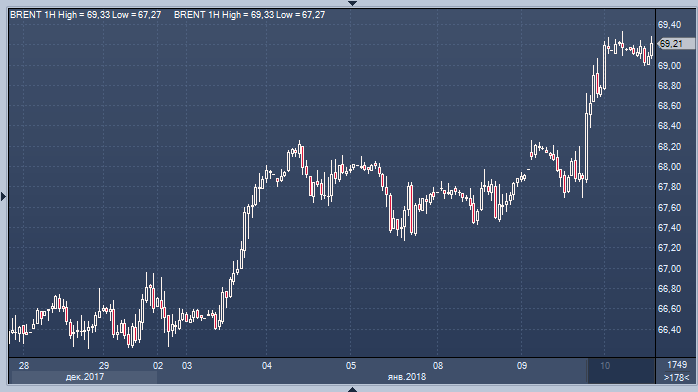Click the >178< zoom indicator
The image size is (698, 392).
(676, 377)
